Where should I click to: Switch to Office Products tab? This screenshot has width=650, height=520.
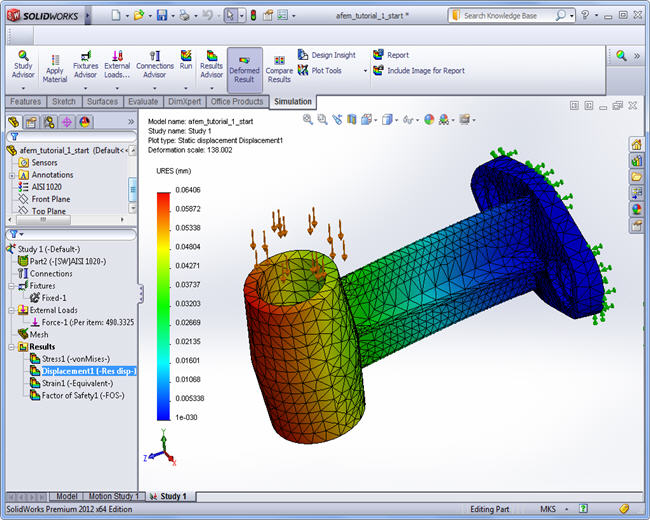237,102
